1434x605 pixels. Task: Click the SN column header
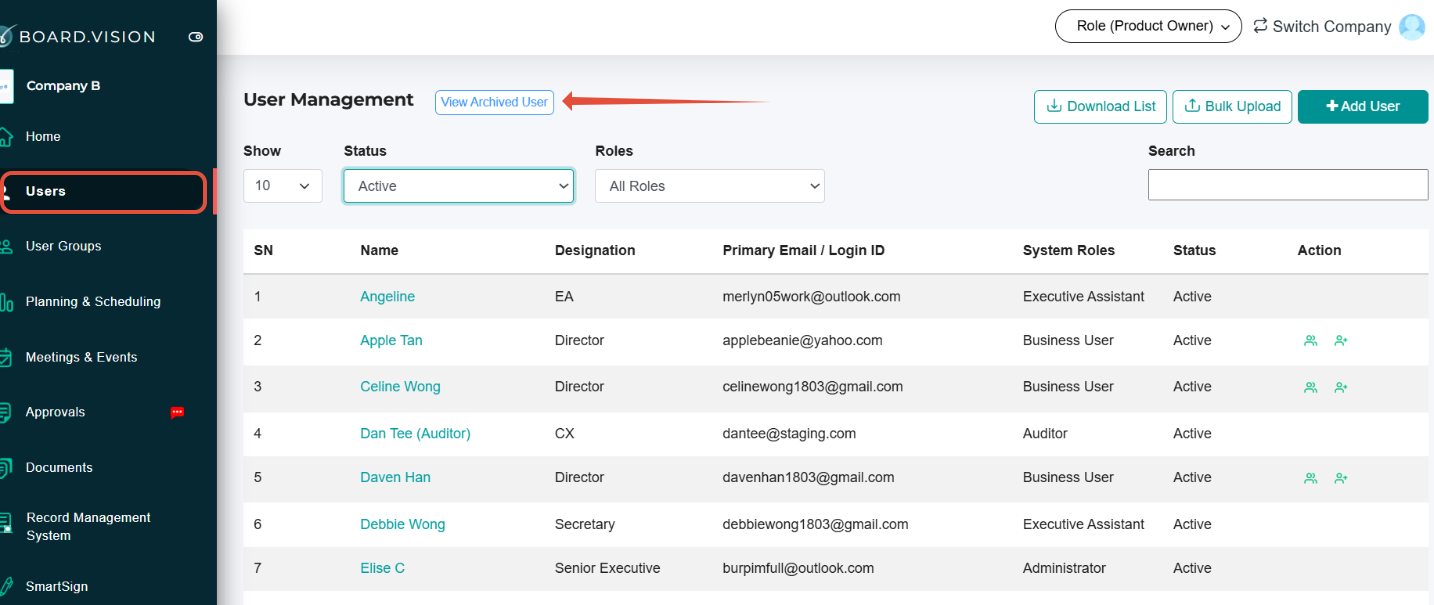coord(263,251)
